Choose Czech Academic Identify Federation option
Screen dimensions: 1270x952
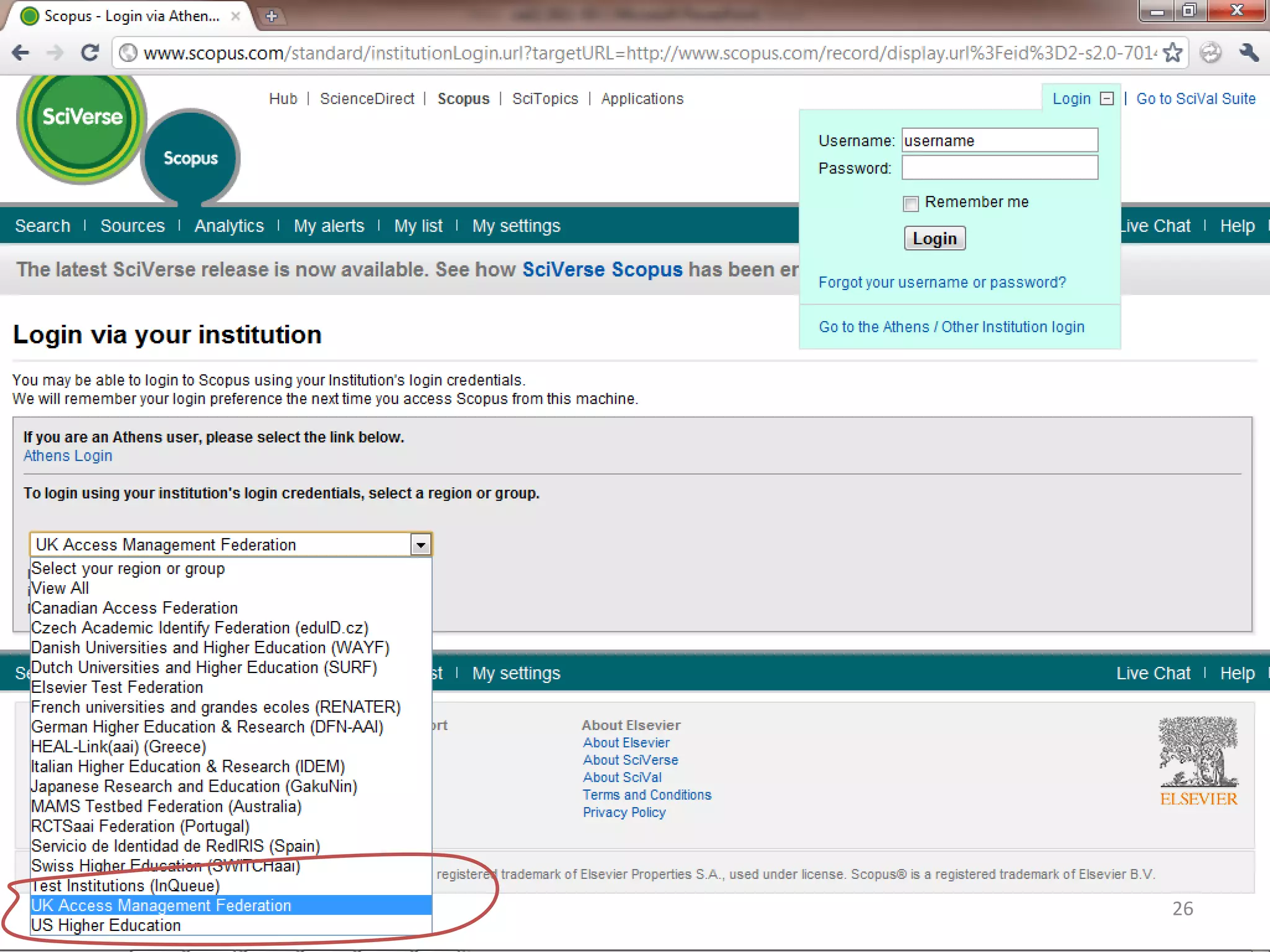click(x=231, y=628)
